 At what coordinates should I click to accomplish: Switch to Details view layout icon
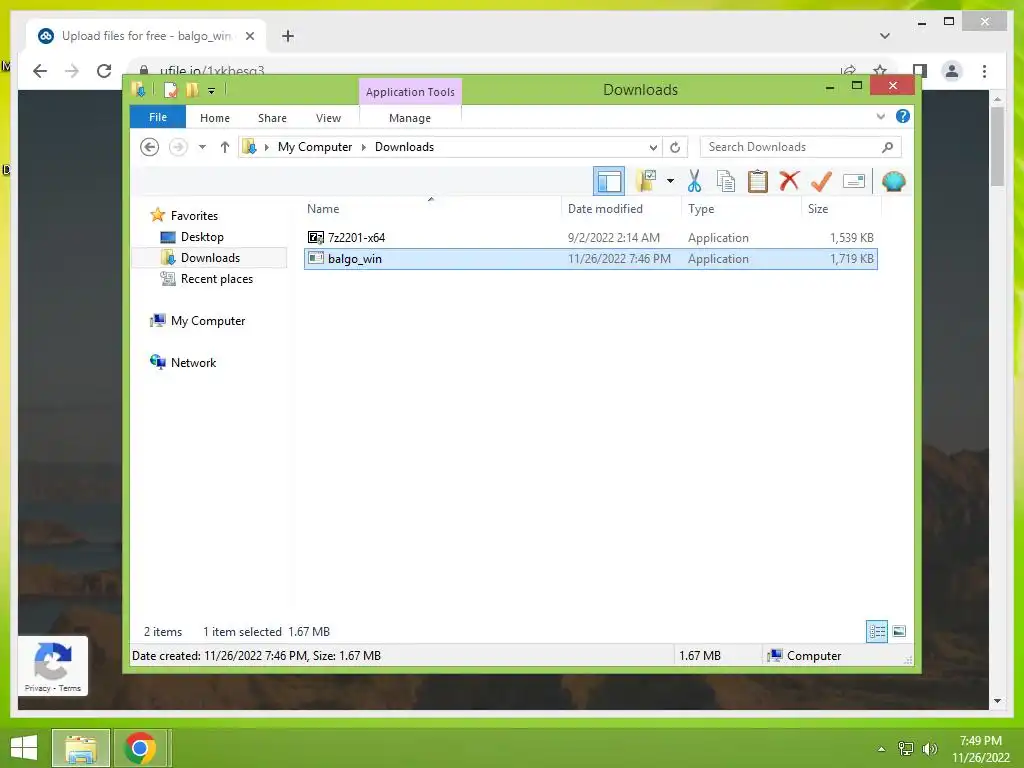point(876,632)
